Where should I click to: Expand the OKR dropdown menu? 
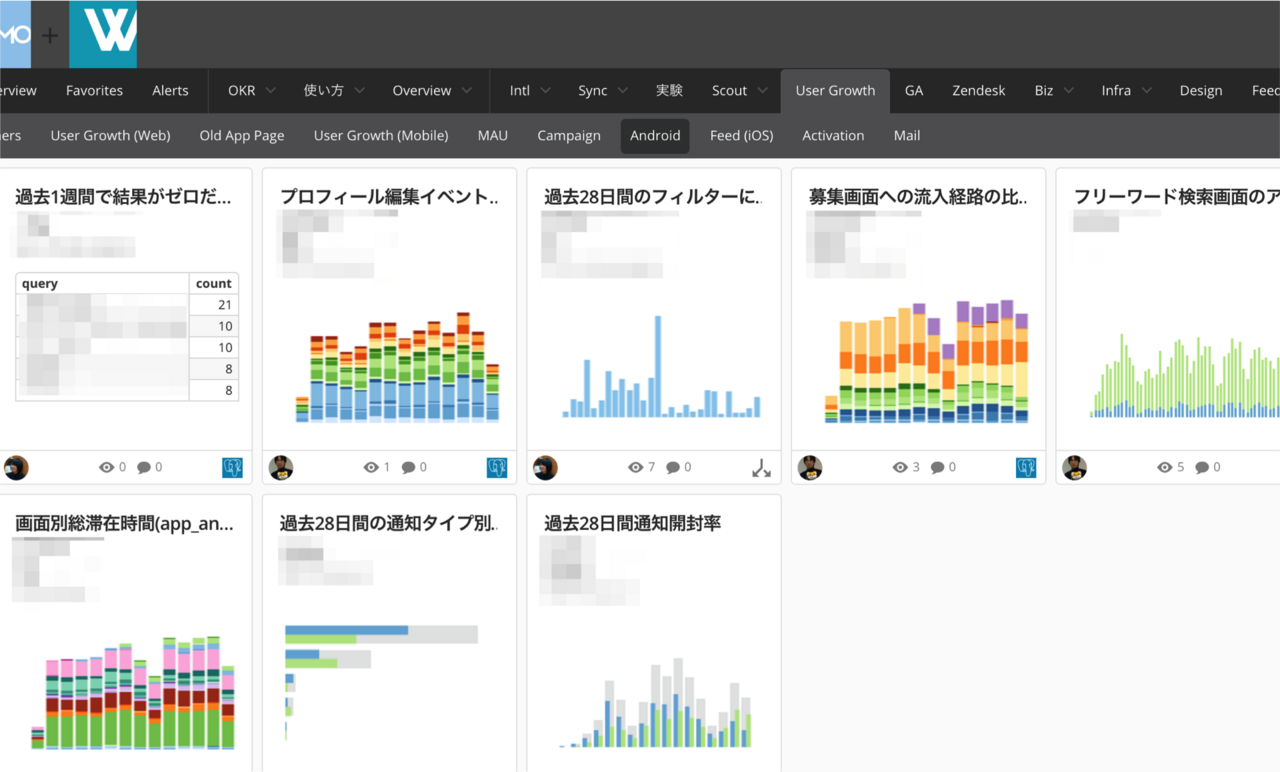click(x=254, y=90)
